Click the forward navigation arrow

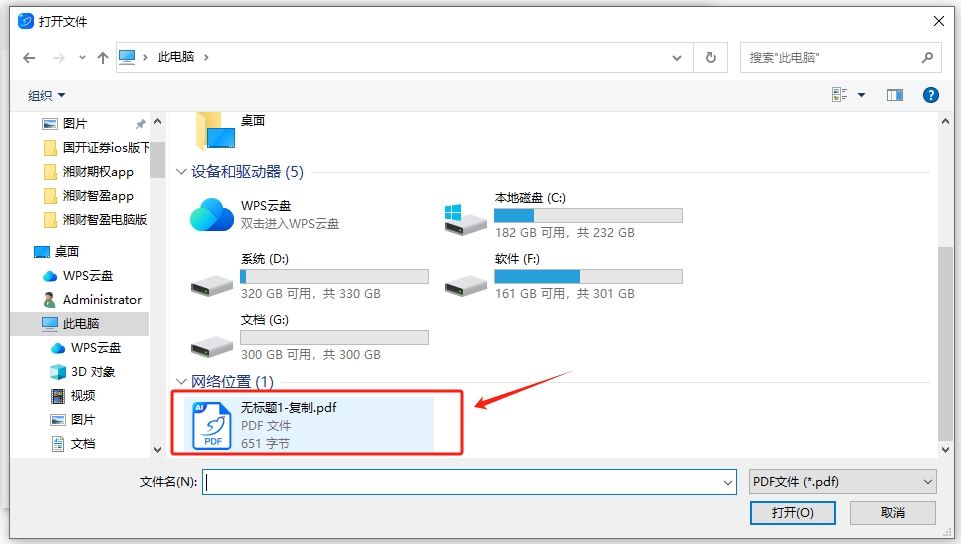pyautogui.click(x=59, y=58)
